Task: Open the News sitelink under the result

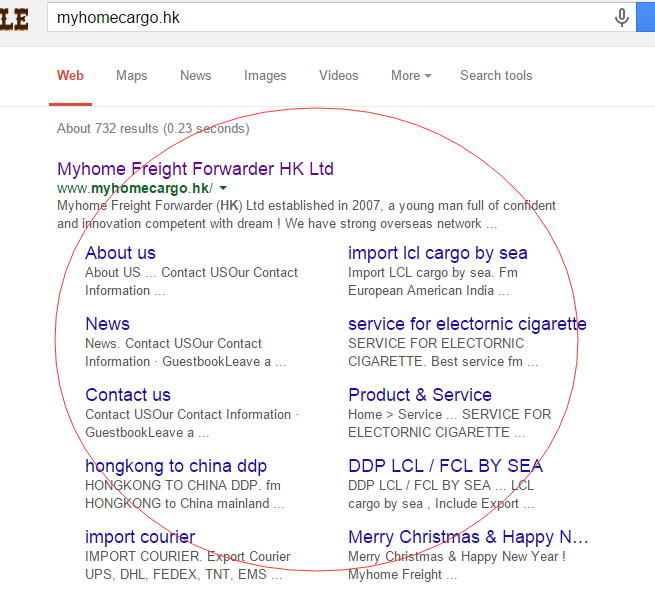Action: coord(107,324)
